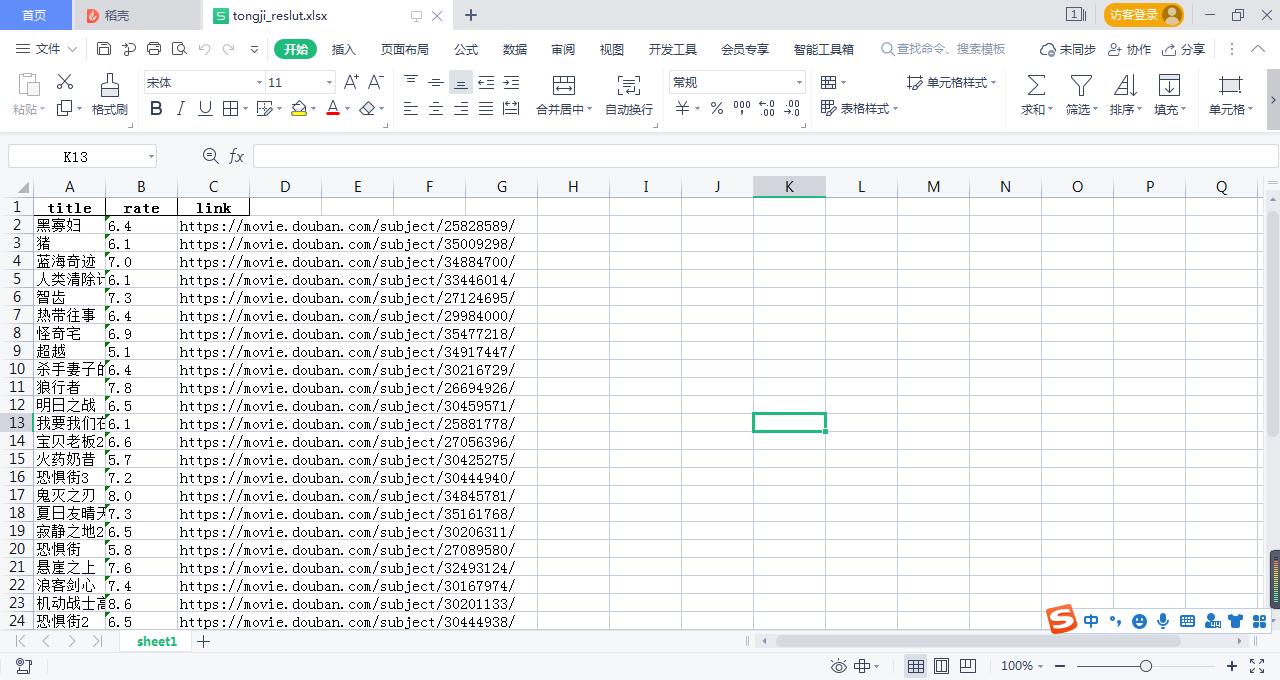This screenshot has width=1280, height=680.
Task: Open fill color dropdown arrow
Action: tap(313, 109)
